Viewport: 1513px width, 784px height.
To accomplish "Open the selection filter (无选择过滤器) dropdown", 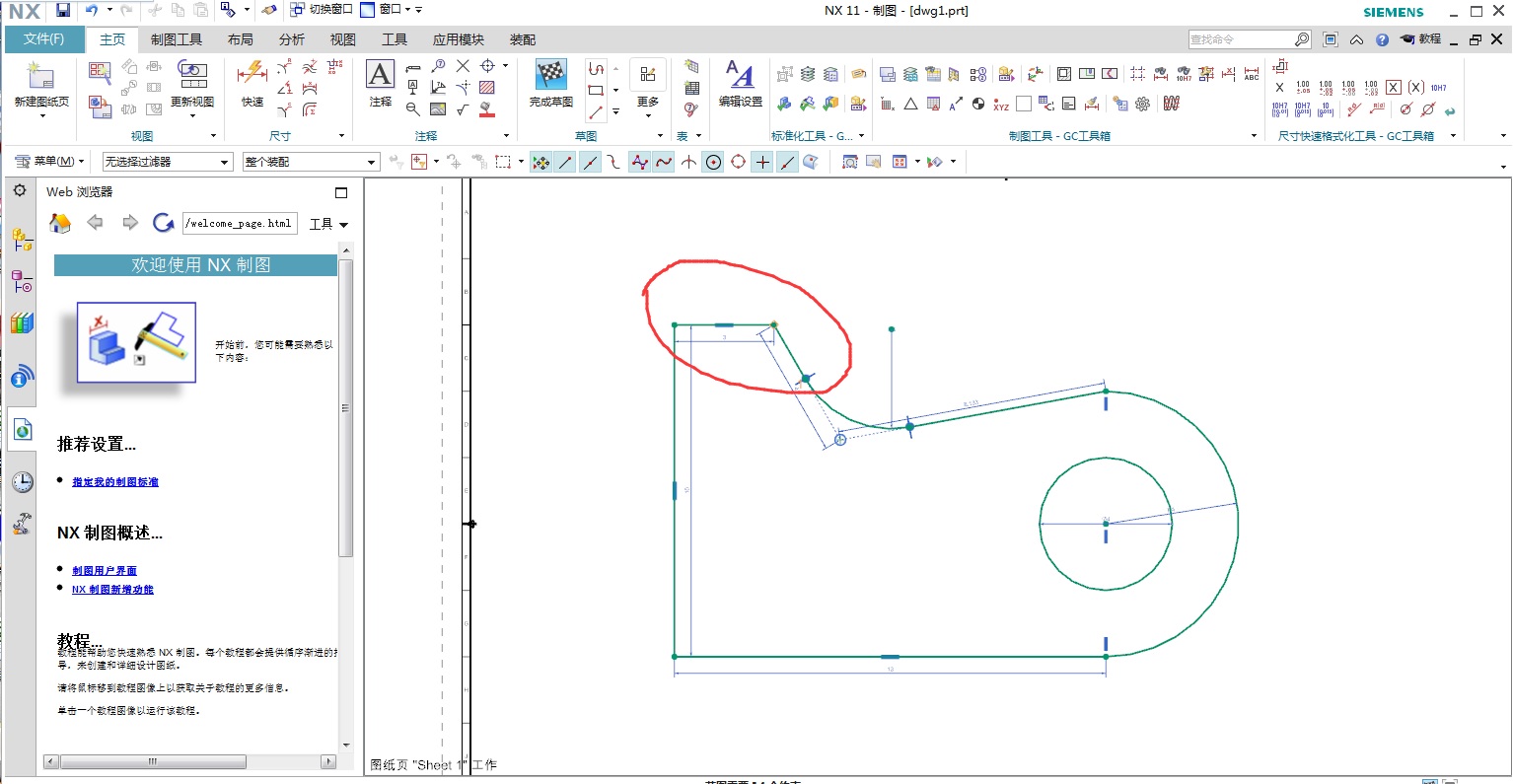I will click(x=168, y=162).
